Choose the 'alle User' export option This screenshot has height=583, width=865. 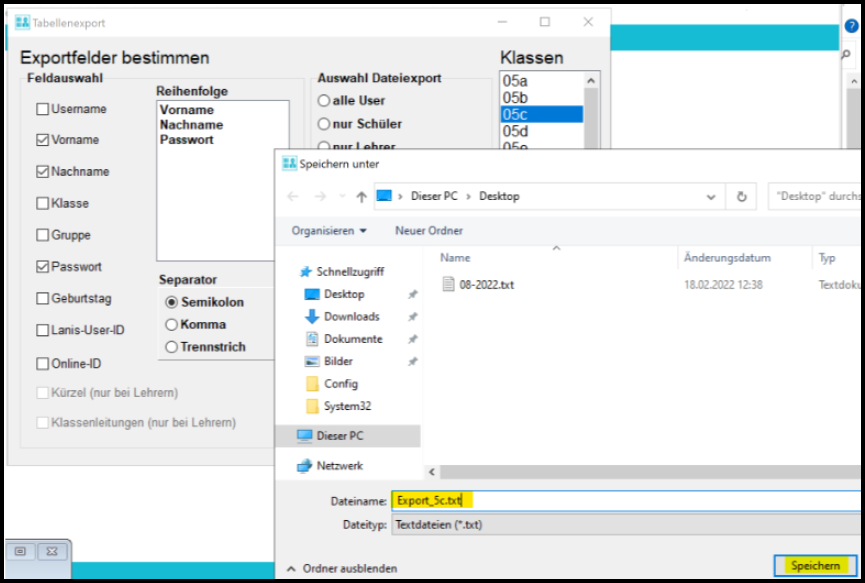click(x=324, y=100)
